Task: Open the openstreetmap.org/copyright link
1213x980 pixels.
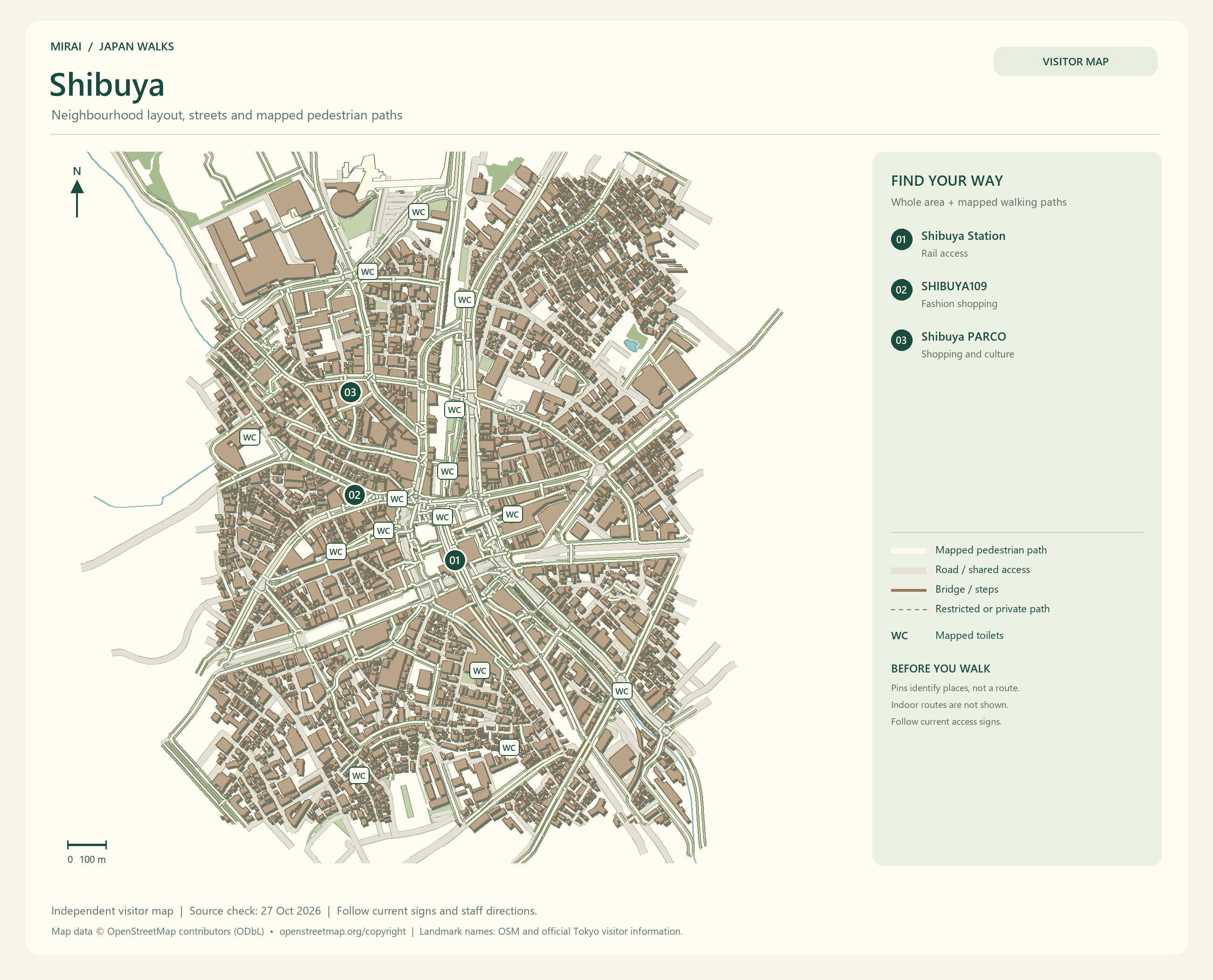Action: 342,931
